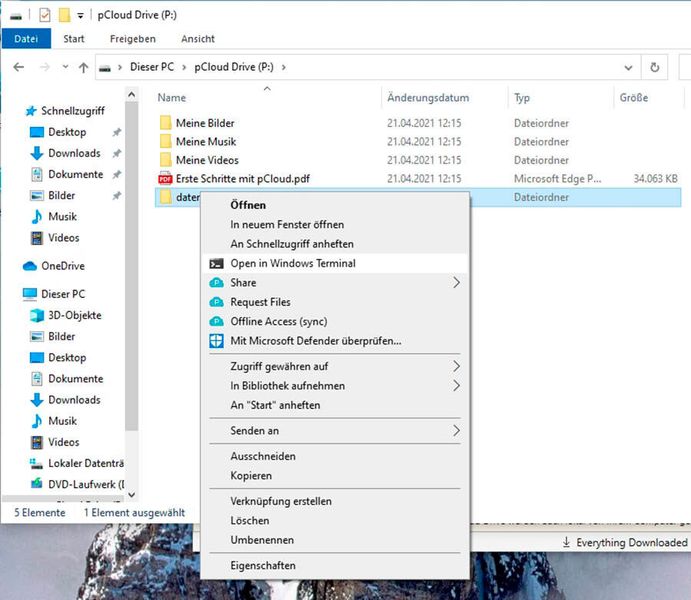This screenshot has height=600, width=691.
Task: Click the navigation pane scroll-up arrow
Action: point(131,95)
